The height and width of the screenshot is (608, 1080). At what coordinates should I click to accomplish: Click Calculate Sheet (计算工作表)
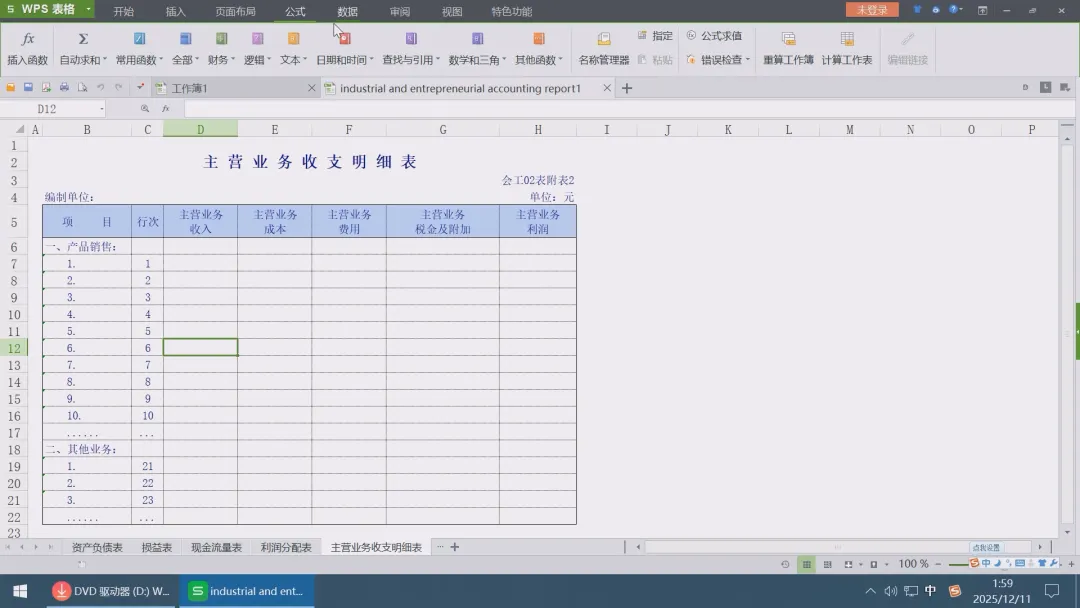point(847,48)
